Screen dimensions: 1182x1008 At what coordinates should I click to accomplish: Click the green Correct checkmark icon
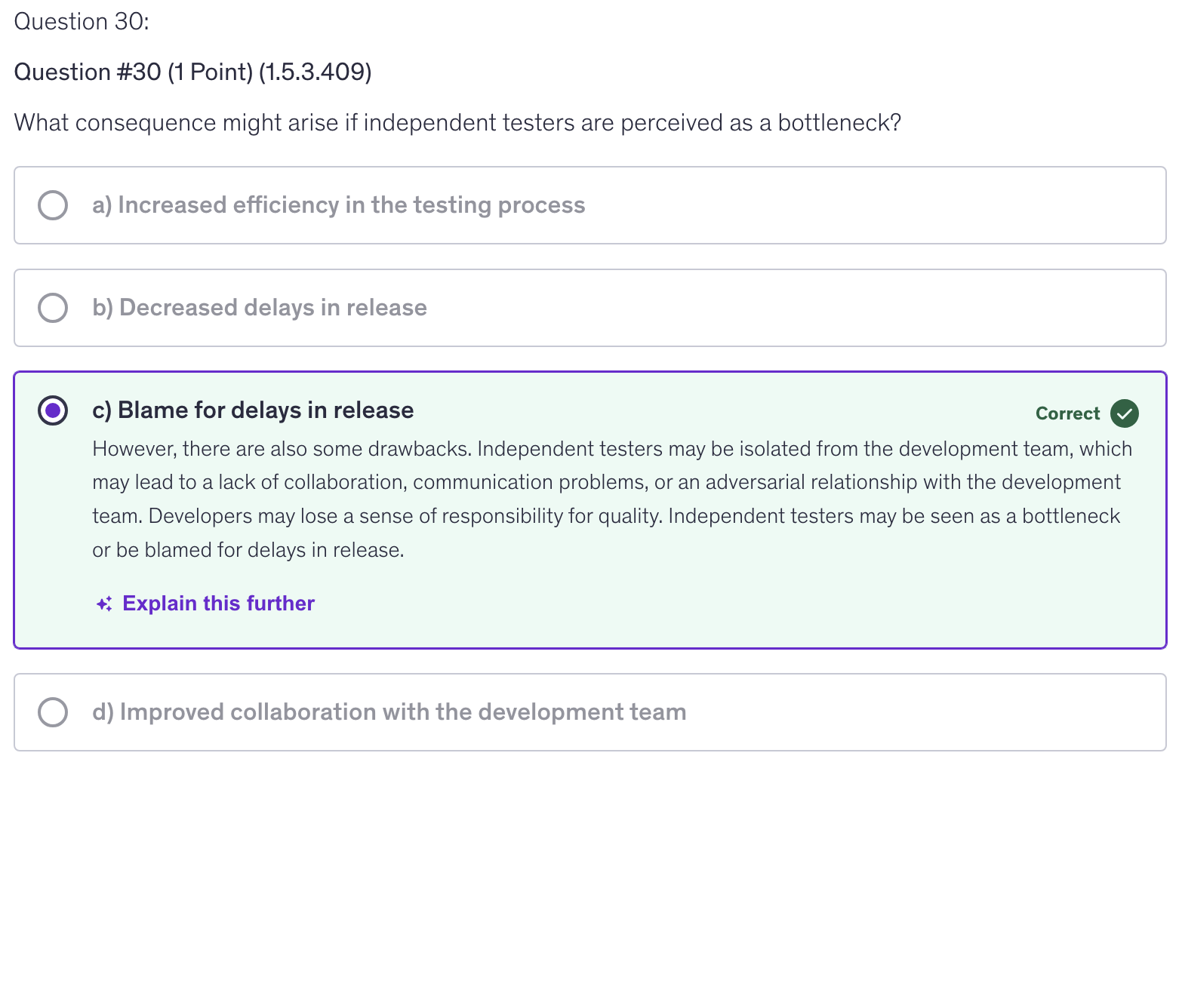pyautogui.click(x=1124, y=413)
